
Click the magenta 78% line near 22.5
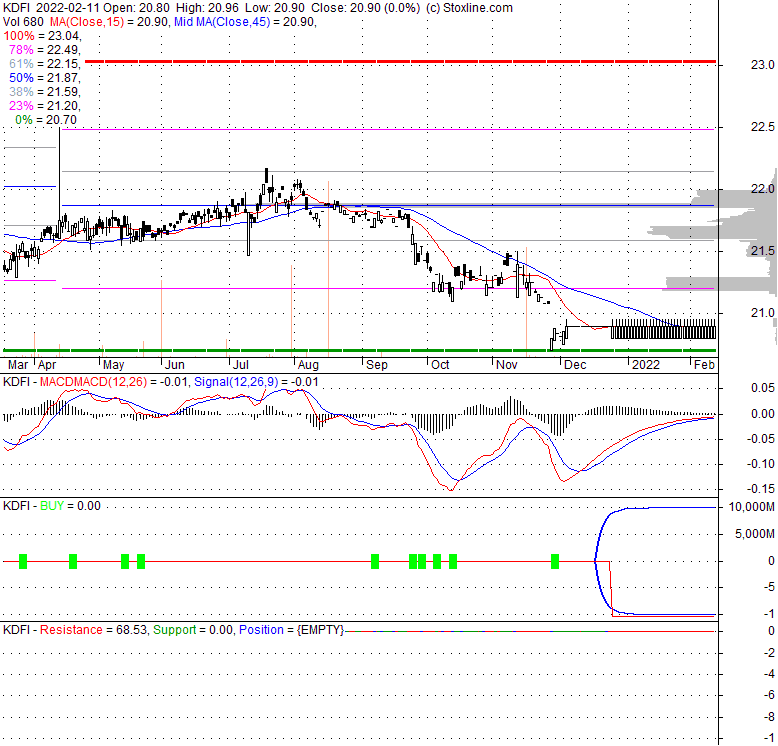point(388,129)
